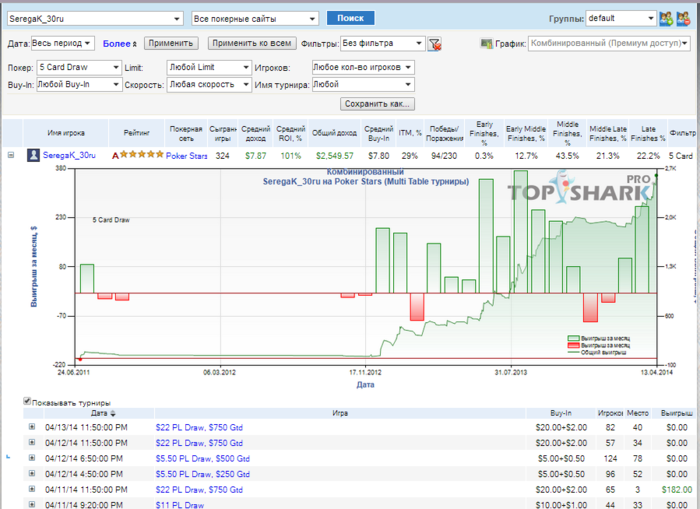
Task: Click the add player to group icon
Action: click(666, 18)
